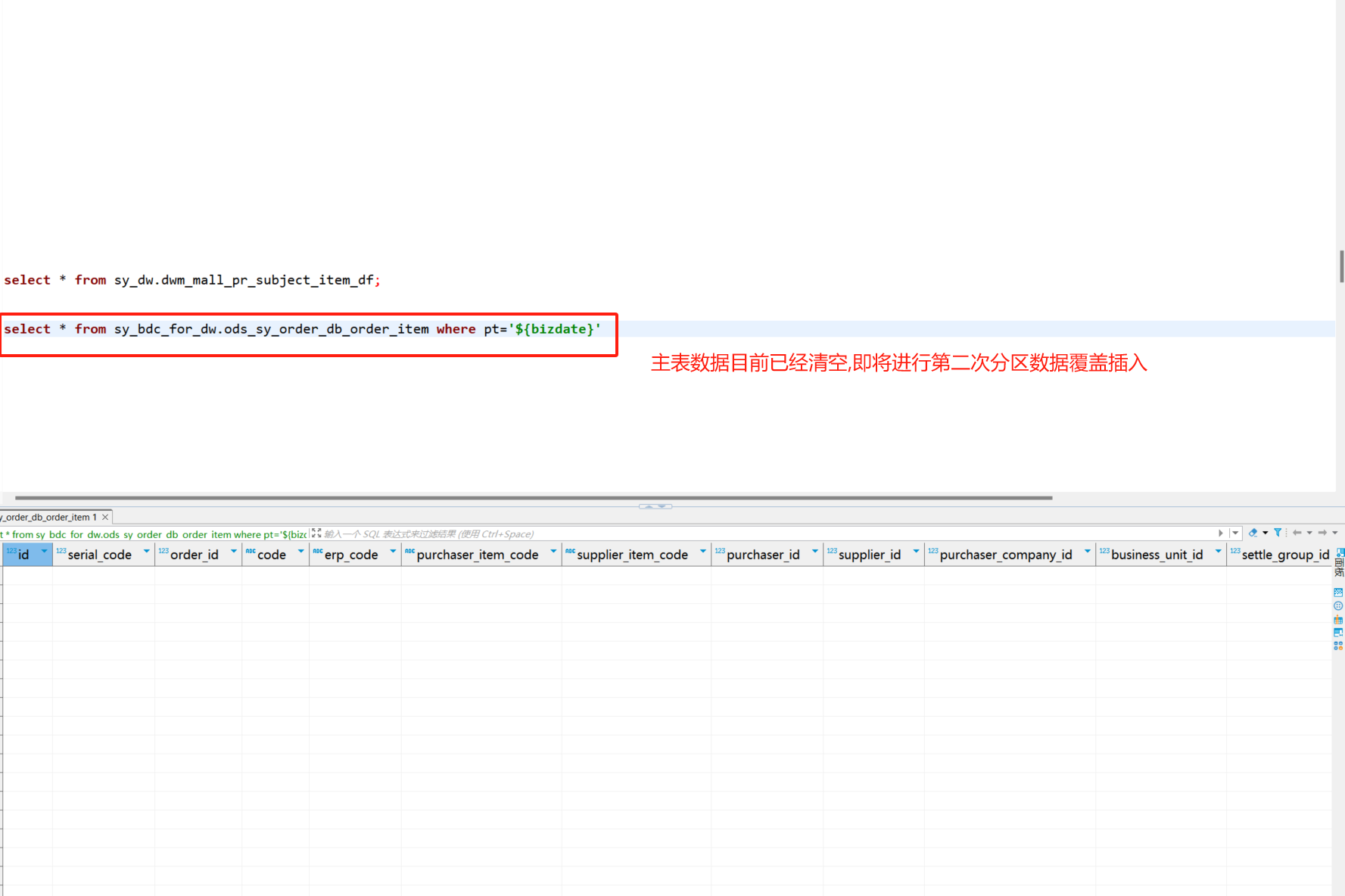Click the blue funnel custom filter icon
The image size is (1345, 896).
coord(1278,533)
